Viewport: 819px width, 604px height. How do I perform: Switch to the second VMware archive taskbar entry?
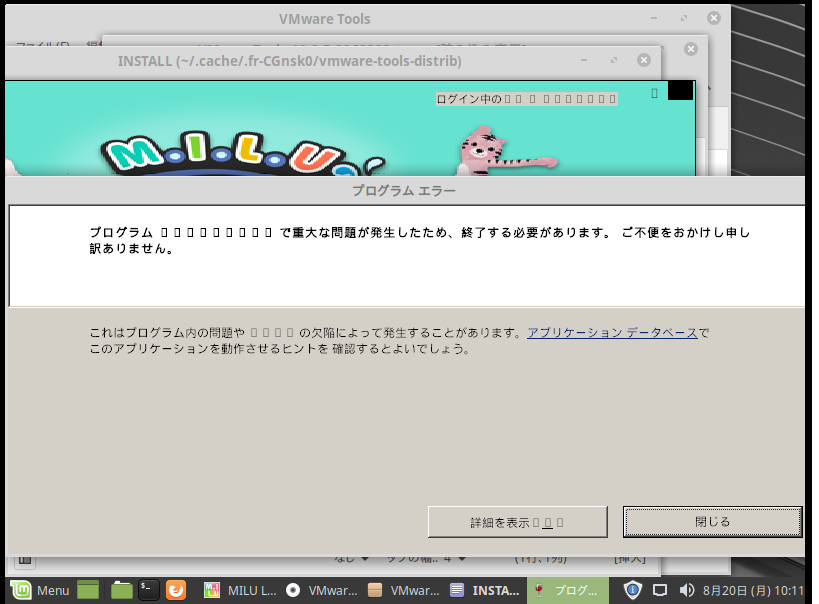(403, 590)
